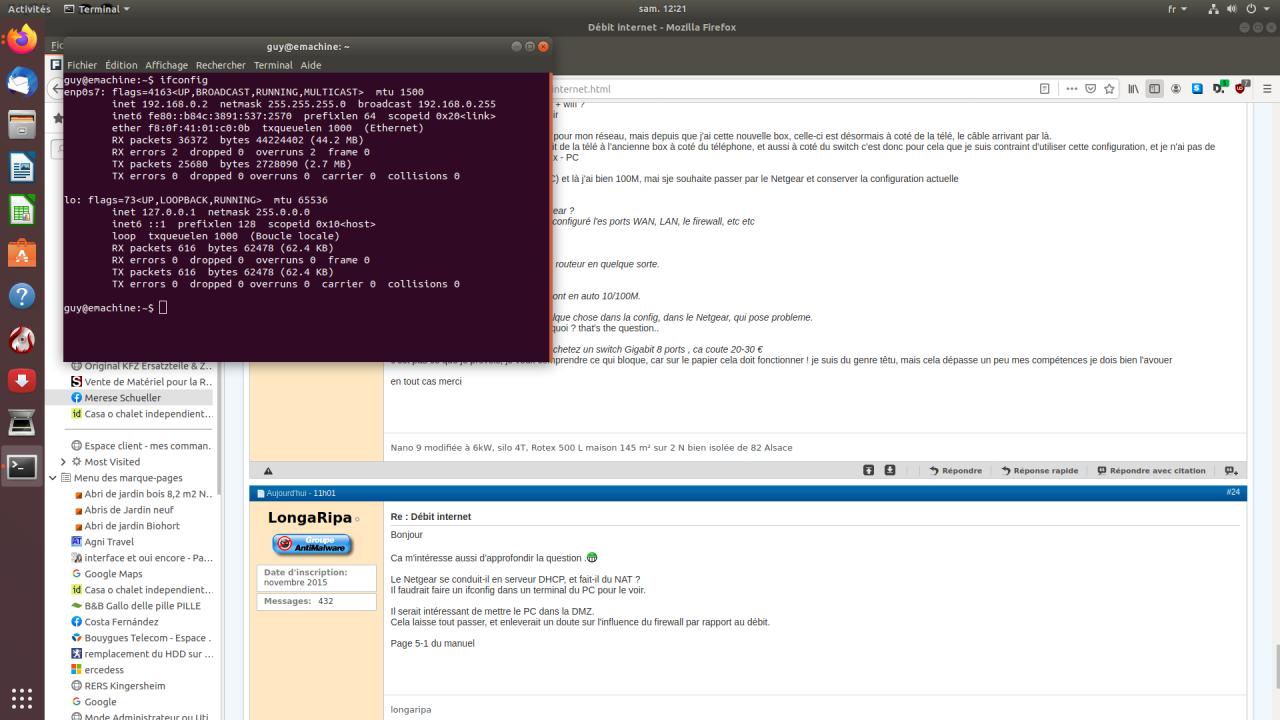Open the Firefox hamburger menu
The width and height of the screenshot is (1280, 720).
point(1267,89)
